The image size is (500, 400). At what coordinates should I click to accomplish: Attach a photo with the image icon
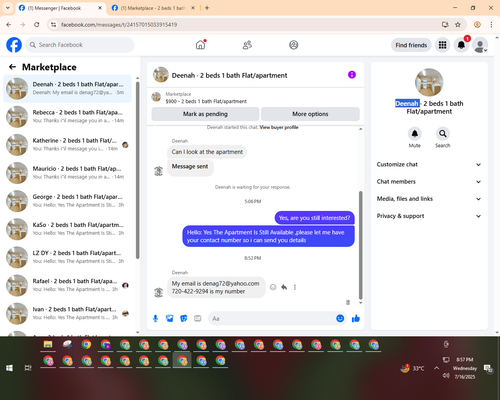(170, 319)
